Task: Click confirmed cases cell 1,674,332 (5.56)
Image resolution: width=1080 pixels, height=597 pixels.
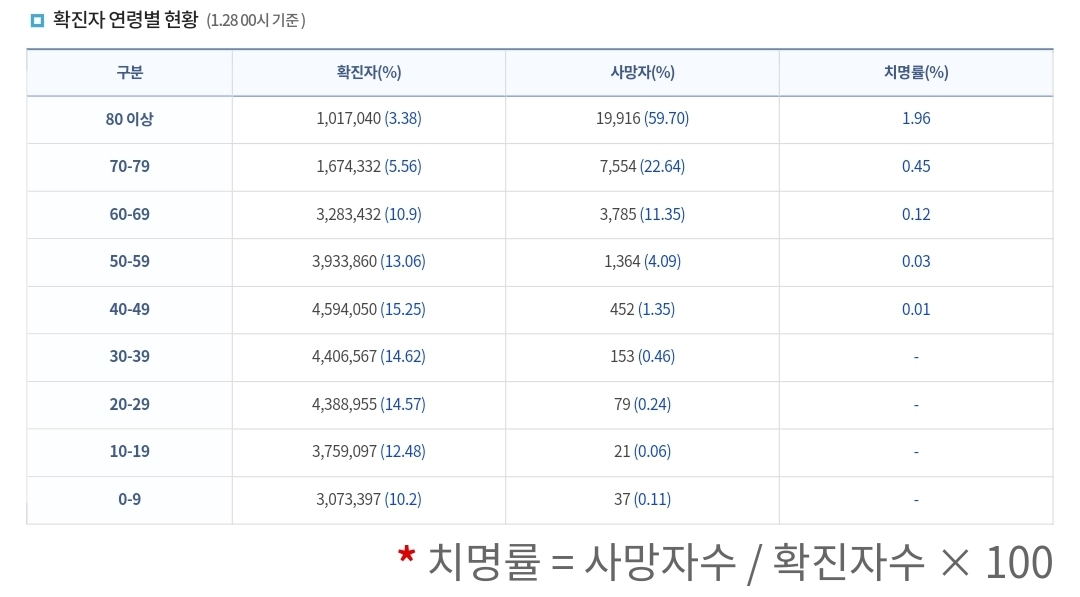Action: point(368,167)
